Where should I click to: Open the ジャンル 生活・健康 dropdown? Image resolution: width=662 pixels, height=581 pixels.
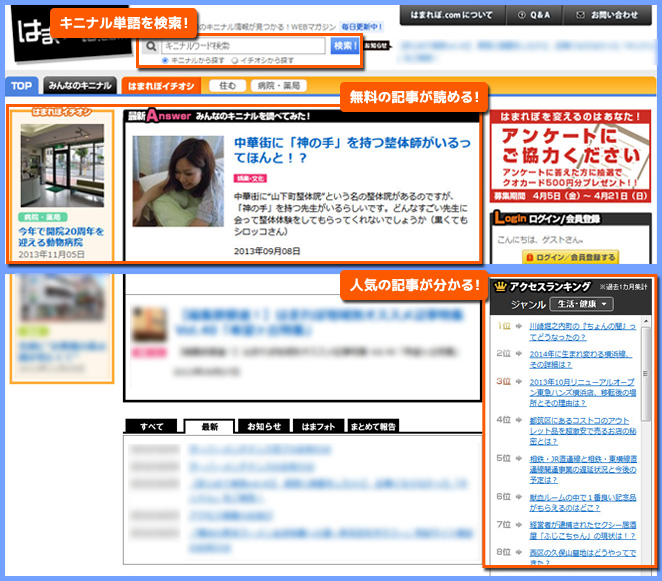tap(585, 303)
